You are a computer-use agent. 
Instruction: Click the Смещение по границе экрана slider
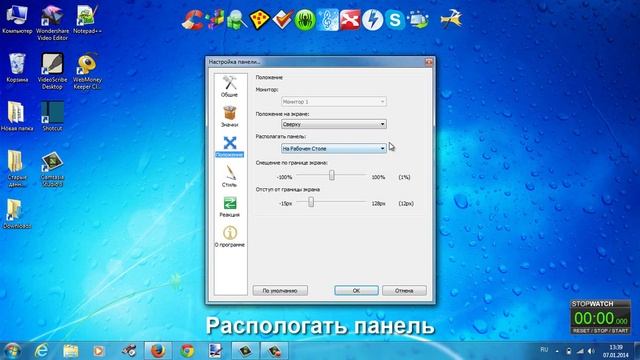click(331, 175)
